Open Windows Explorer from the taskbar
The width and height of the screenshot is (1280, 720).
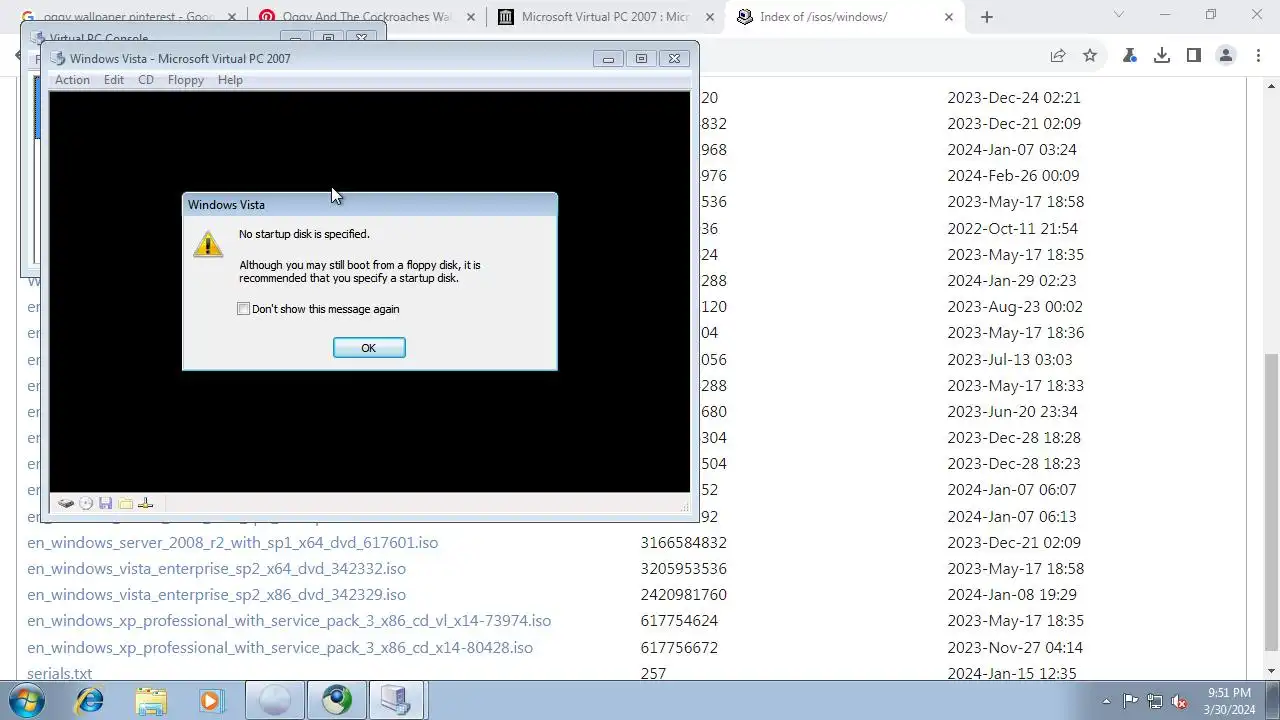[151, 701]
